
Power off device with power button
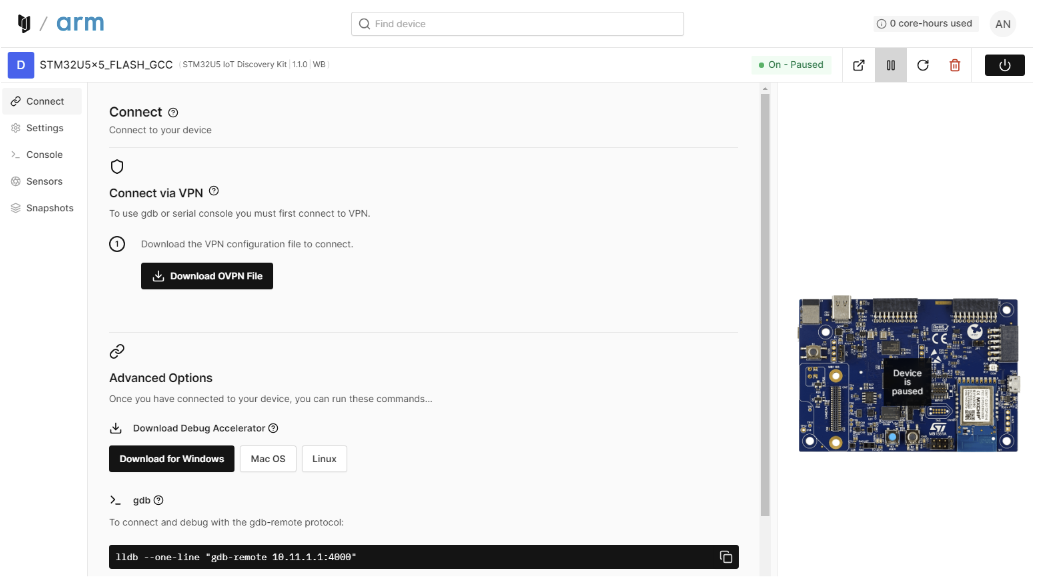(1004, 65)
